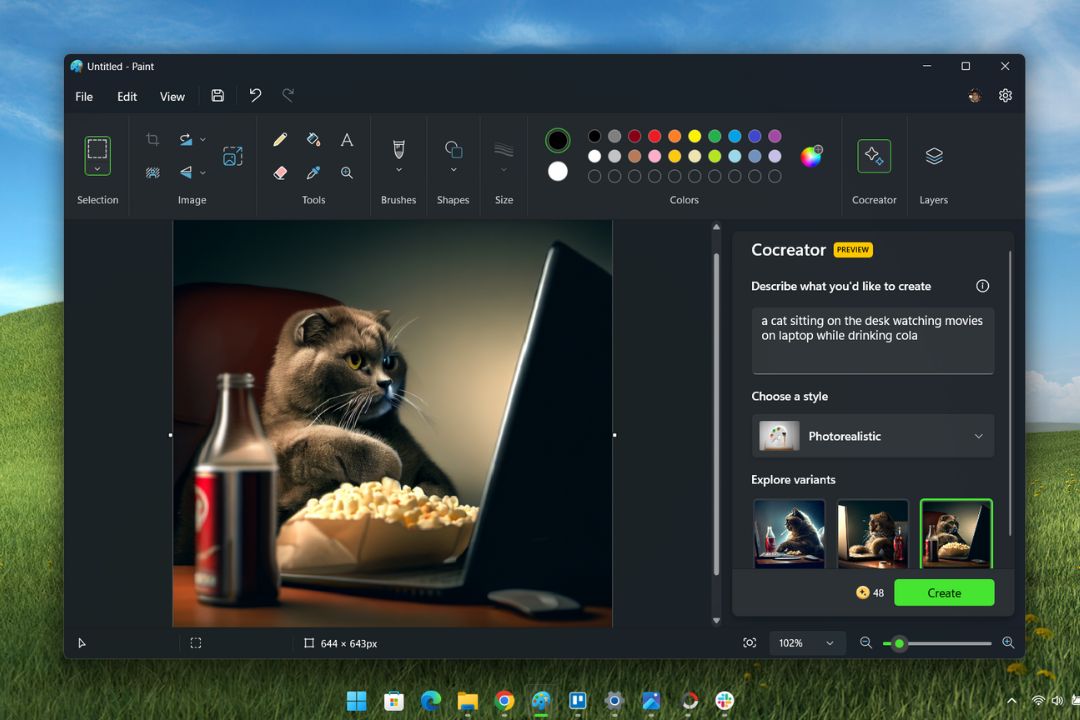The image size is (1080, 720).
Task: Open the Photorealistic style dropdown
Action: 872,436
